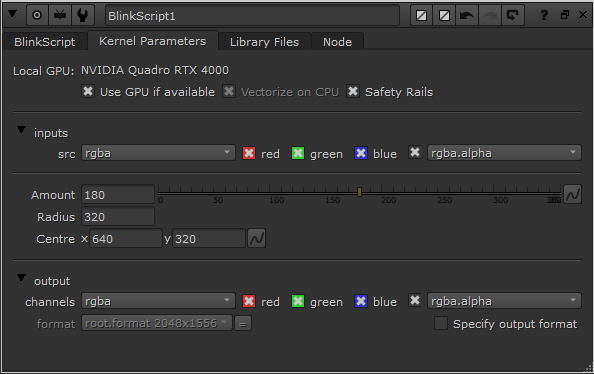This screenshot has height=374, width=594.
Task: Open the root.format 2048x1556 dropdown
Action: [x=157, y=323]
